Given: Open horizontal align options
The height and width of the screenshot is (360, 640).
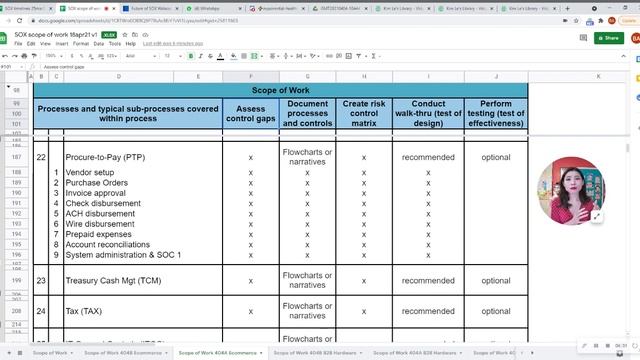Looking at the screenshot, I should coord(273,56).
